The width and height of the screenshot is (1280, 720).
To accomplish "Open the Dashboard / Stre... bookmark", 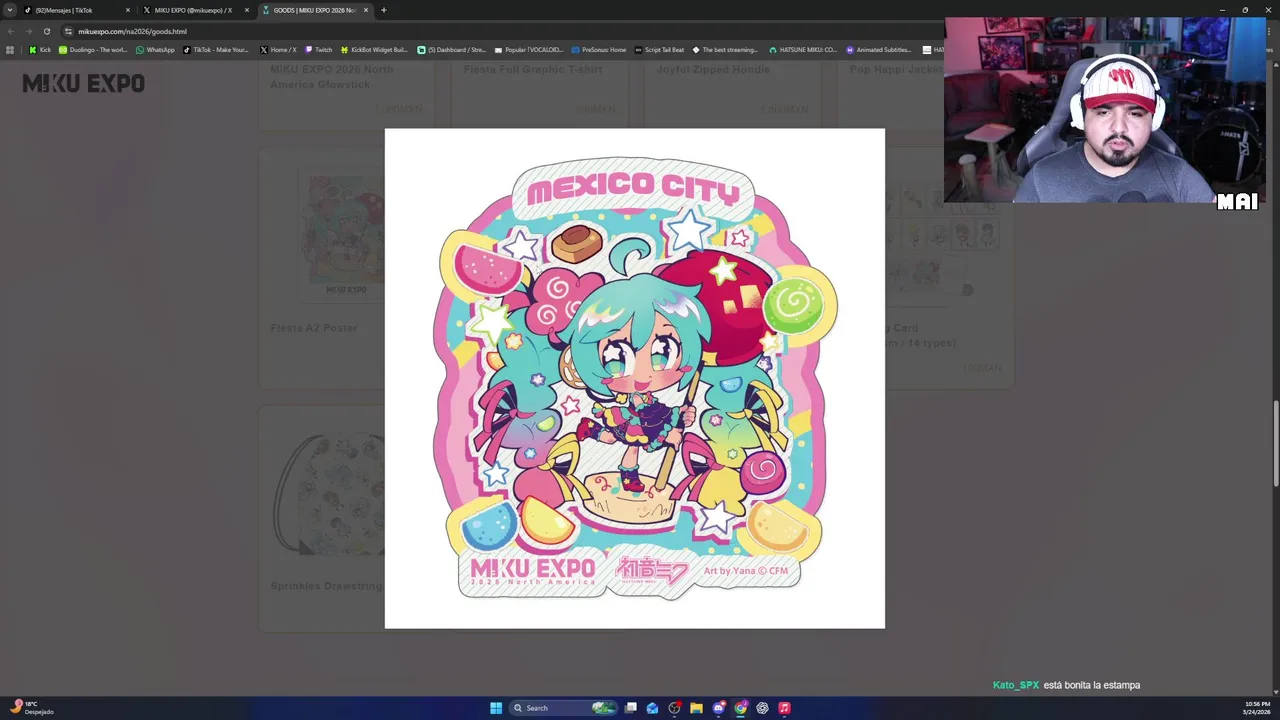I will pos(451,50).
